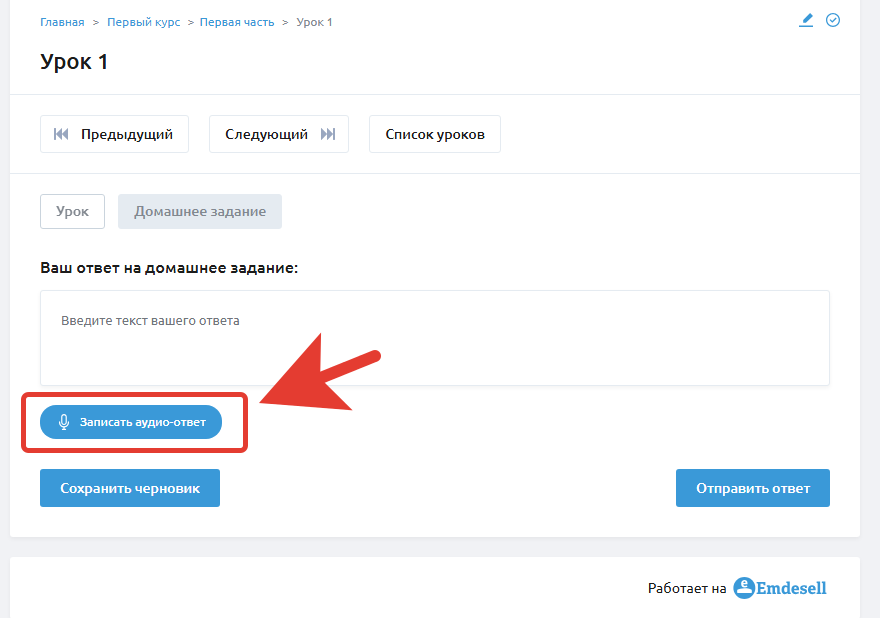Screen dimensions: 880x618
Task: Click into the answer text field
Action: coord(435,338)
